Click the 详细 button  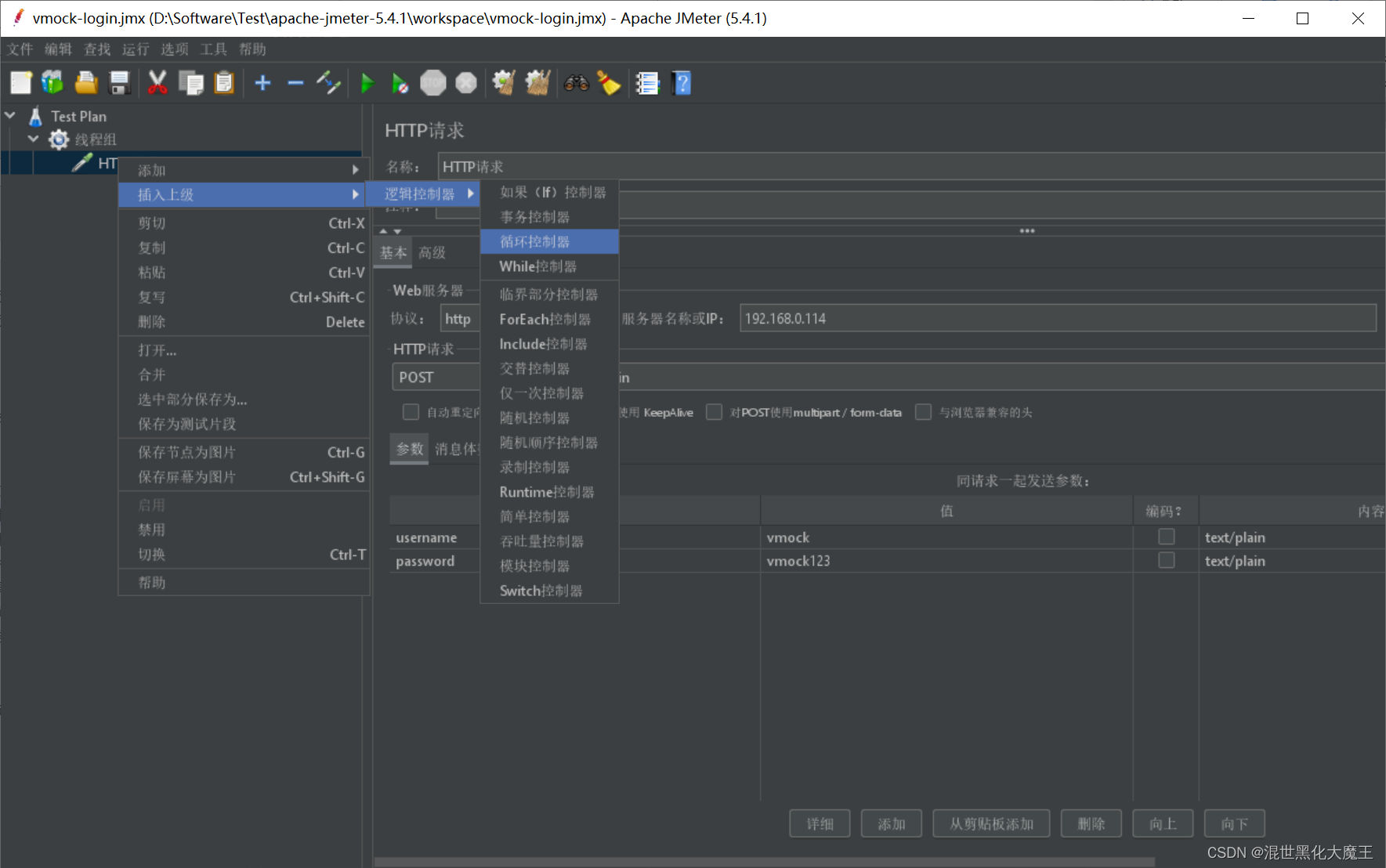click(x=820, y=823)
